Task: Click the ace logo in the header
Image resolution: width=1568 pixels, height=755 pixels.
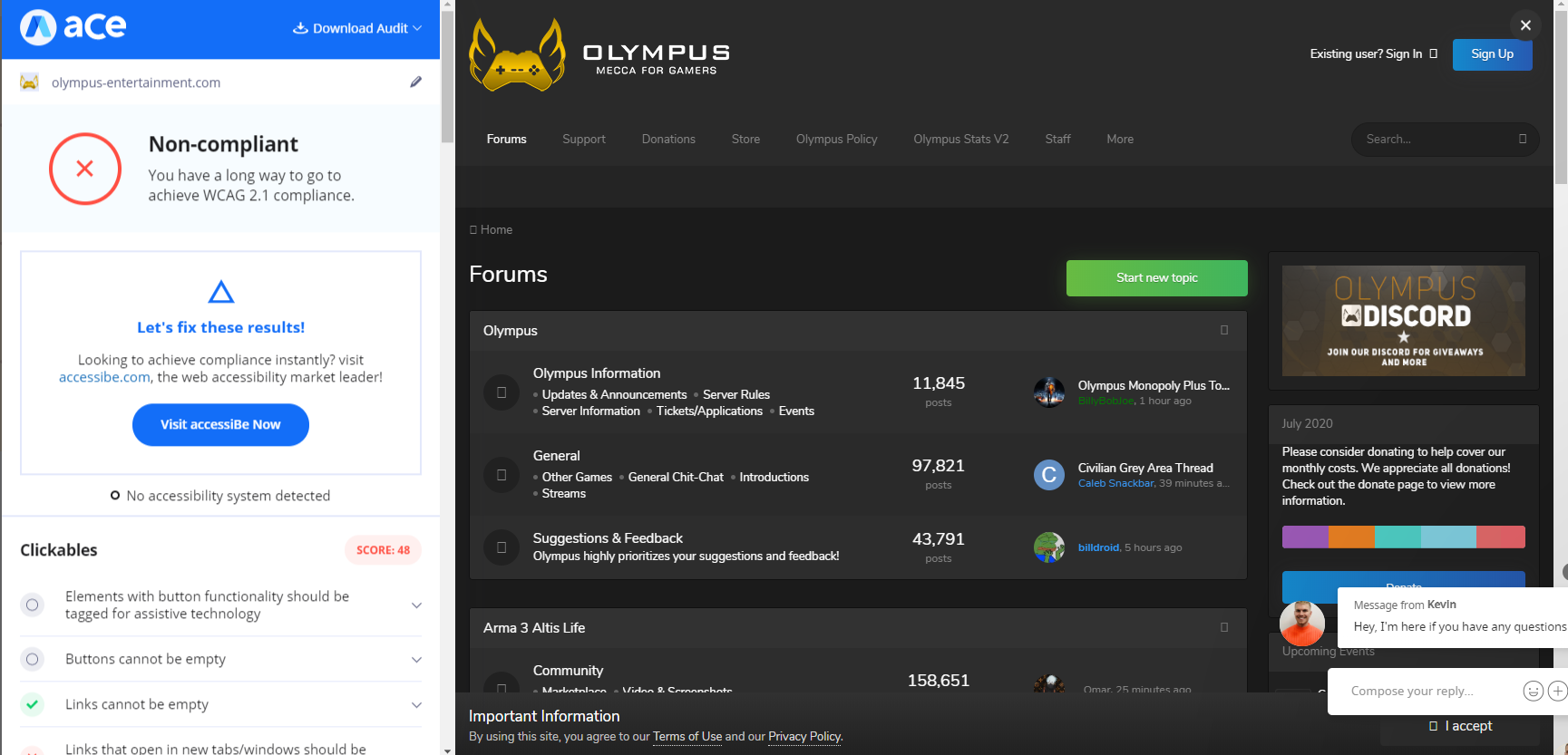Action: coord(73,27)
